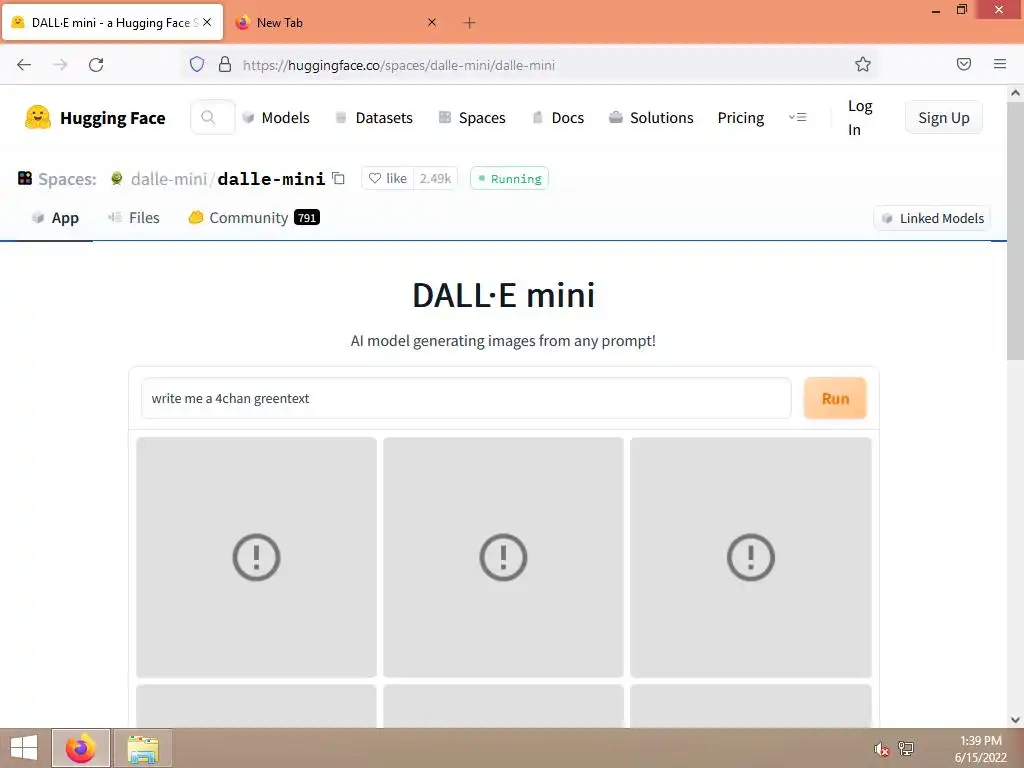1024x768 pixels.
Task: Open the Windows Start menu
Action: pyautogui.click(x=24, y=748)
